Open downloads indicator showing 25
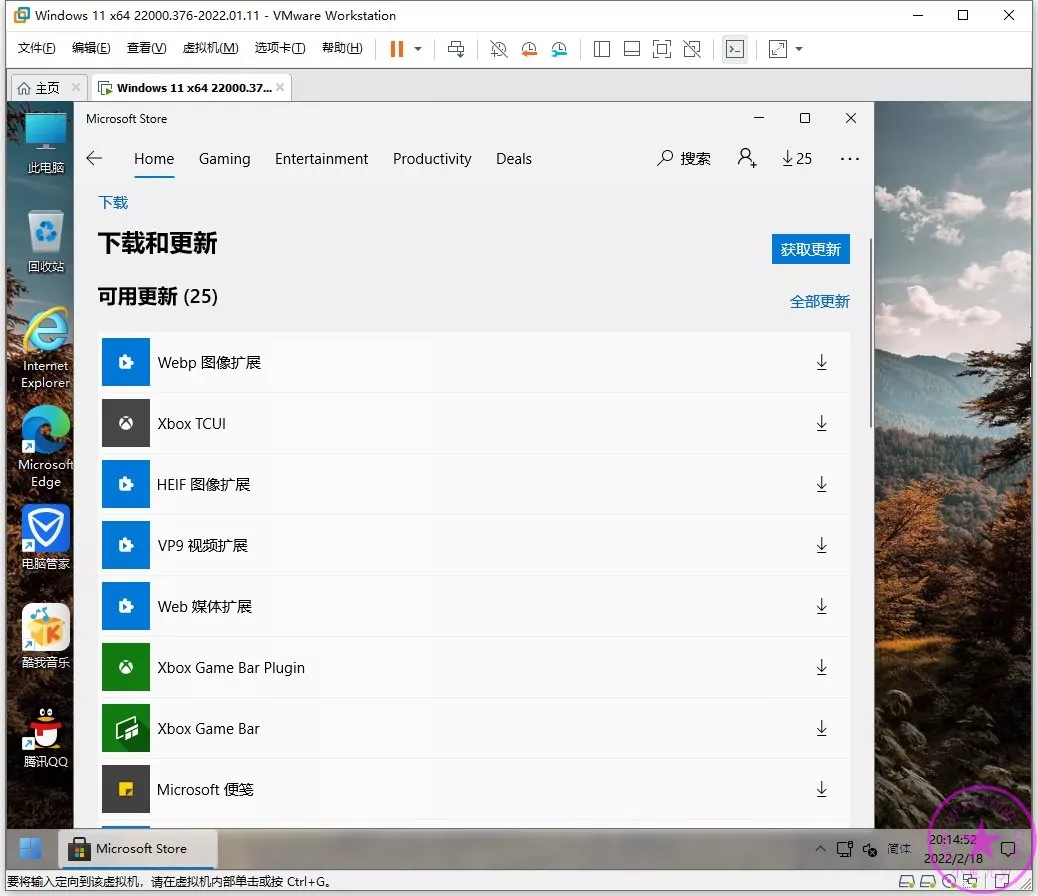 tap(797, 158)
